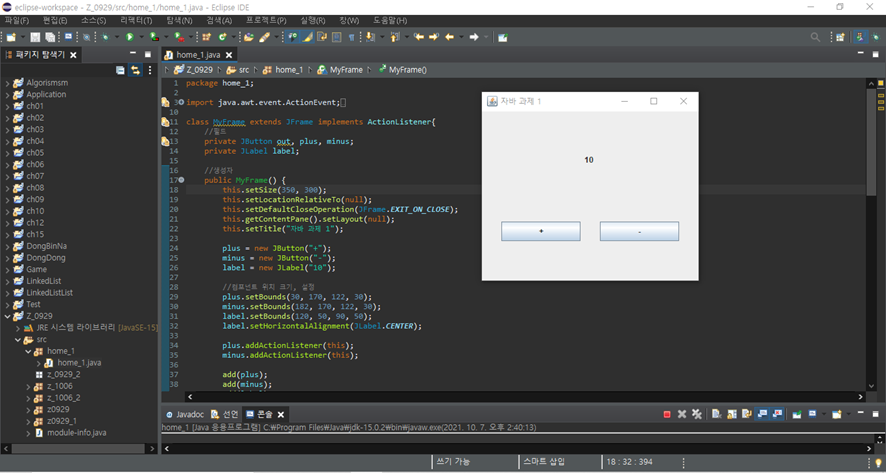Toggle Skip All Breakpoints
886x473 pixels.
[86, 37]
